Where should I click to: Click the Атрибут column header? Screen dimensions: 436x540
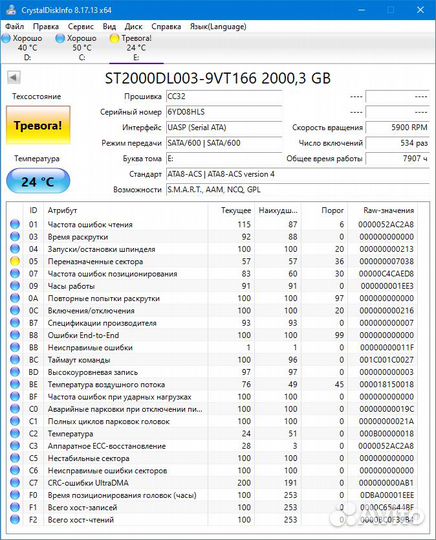point(126,210)
